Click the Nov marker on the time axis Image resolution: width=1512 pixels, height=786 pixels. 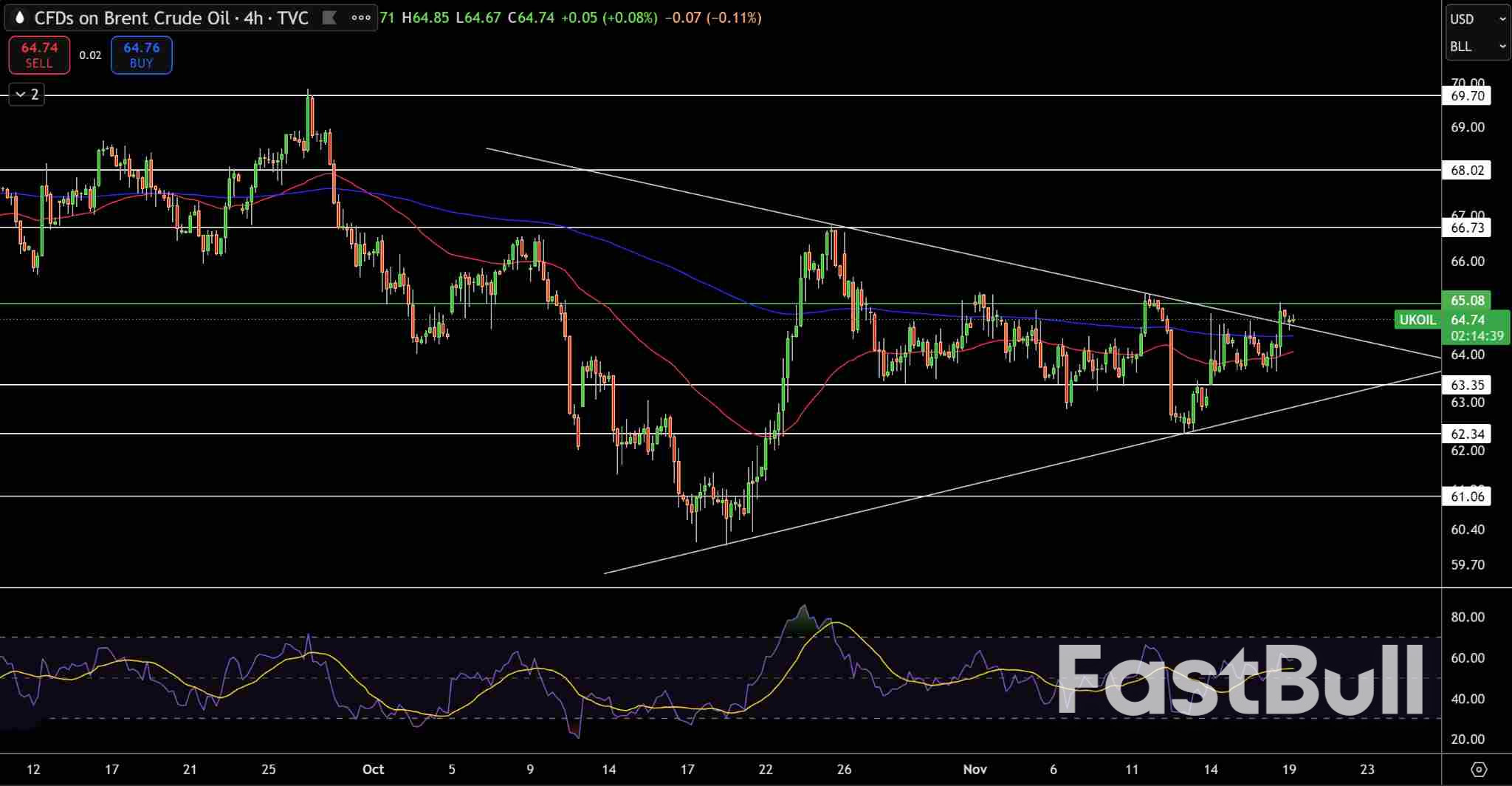click(975, 769)
